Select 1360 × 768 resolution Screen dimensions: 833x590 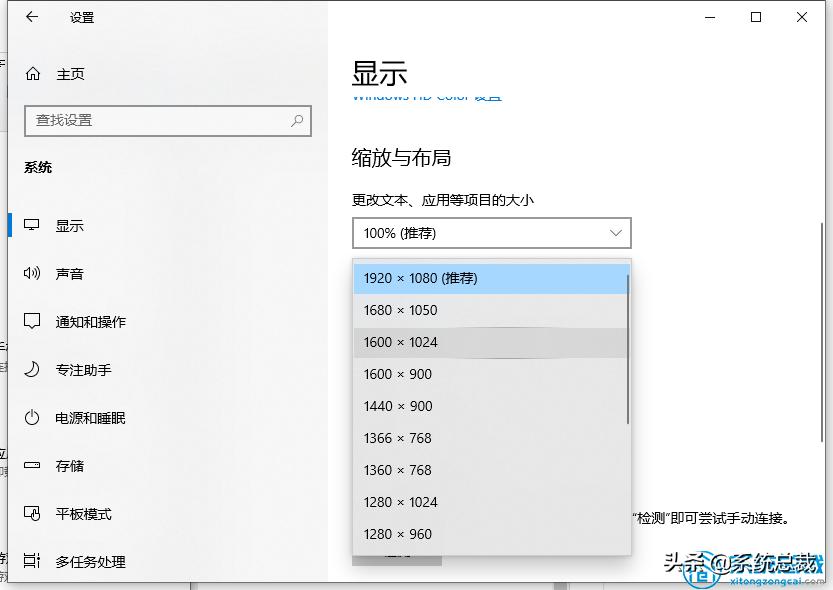(491, 470)
